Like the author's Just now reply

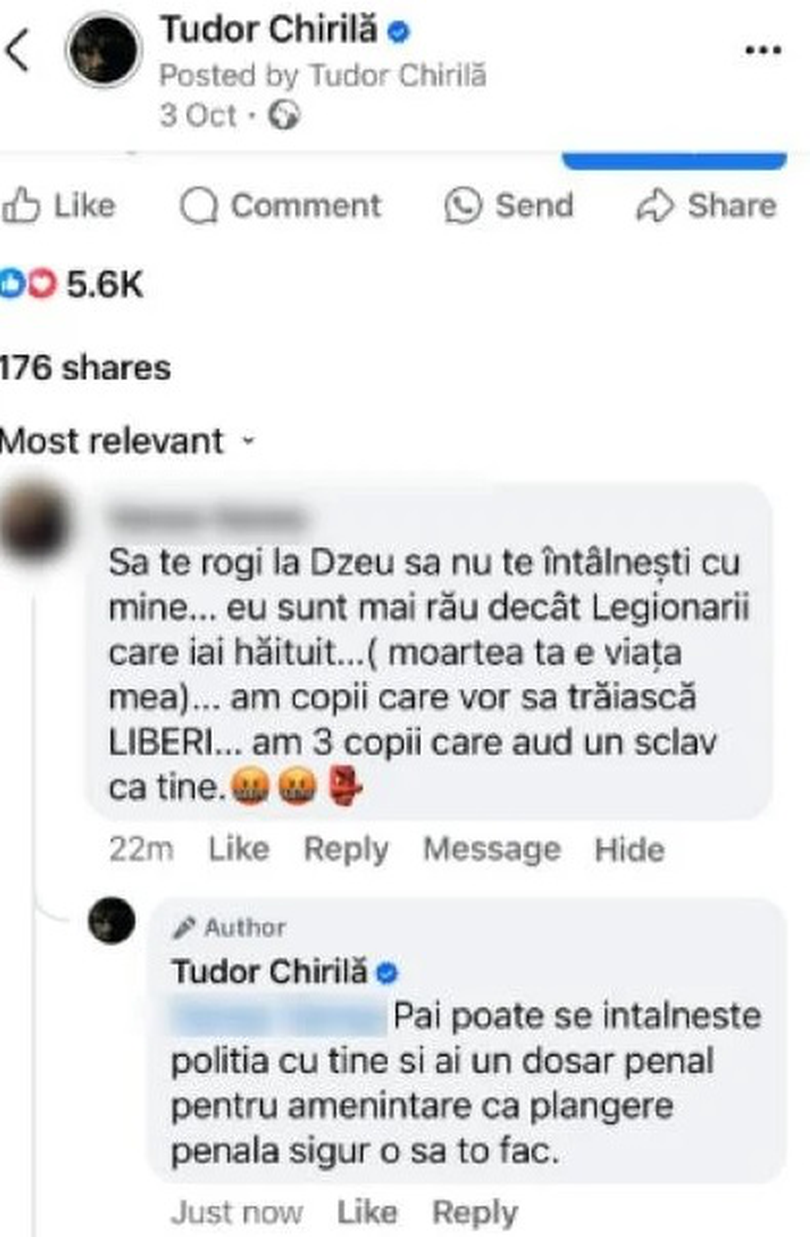367,1213
